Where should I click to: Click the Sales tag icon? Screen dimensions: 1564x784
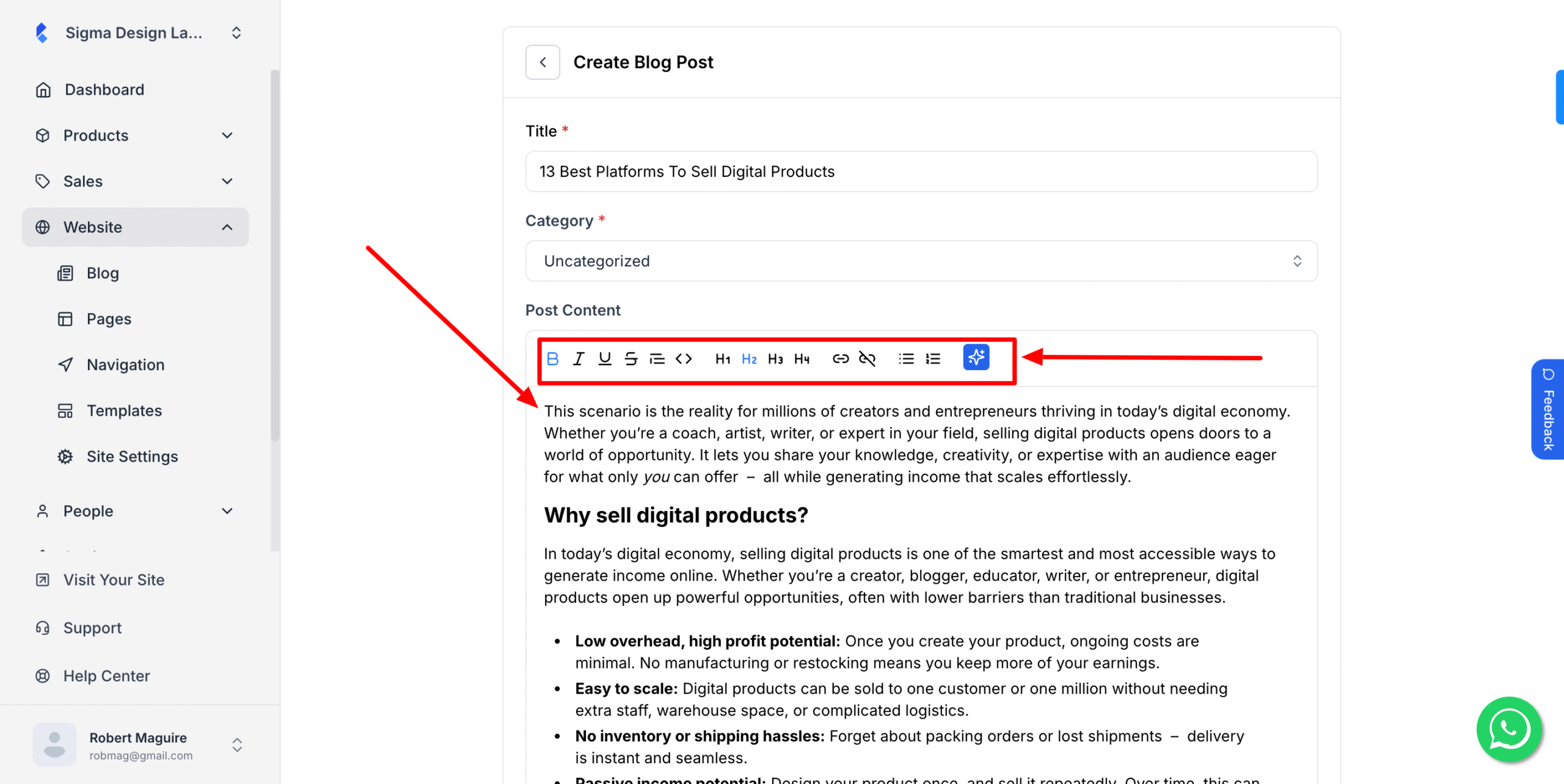point(43,181)
